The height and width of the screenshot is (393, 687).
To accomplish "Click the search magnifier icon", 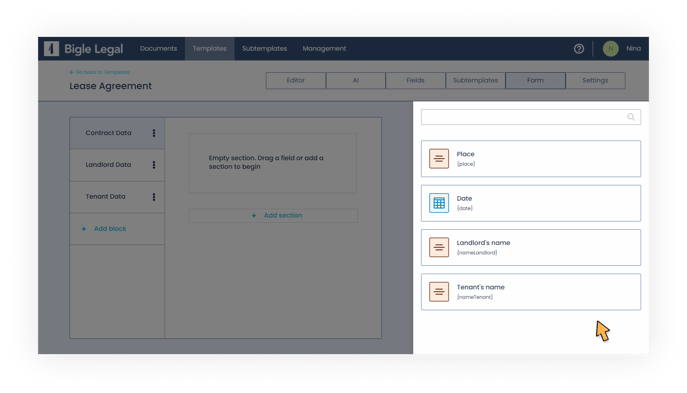I will click(x=631, y=117).
